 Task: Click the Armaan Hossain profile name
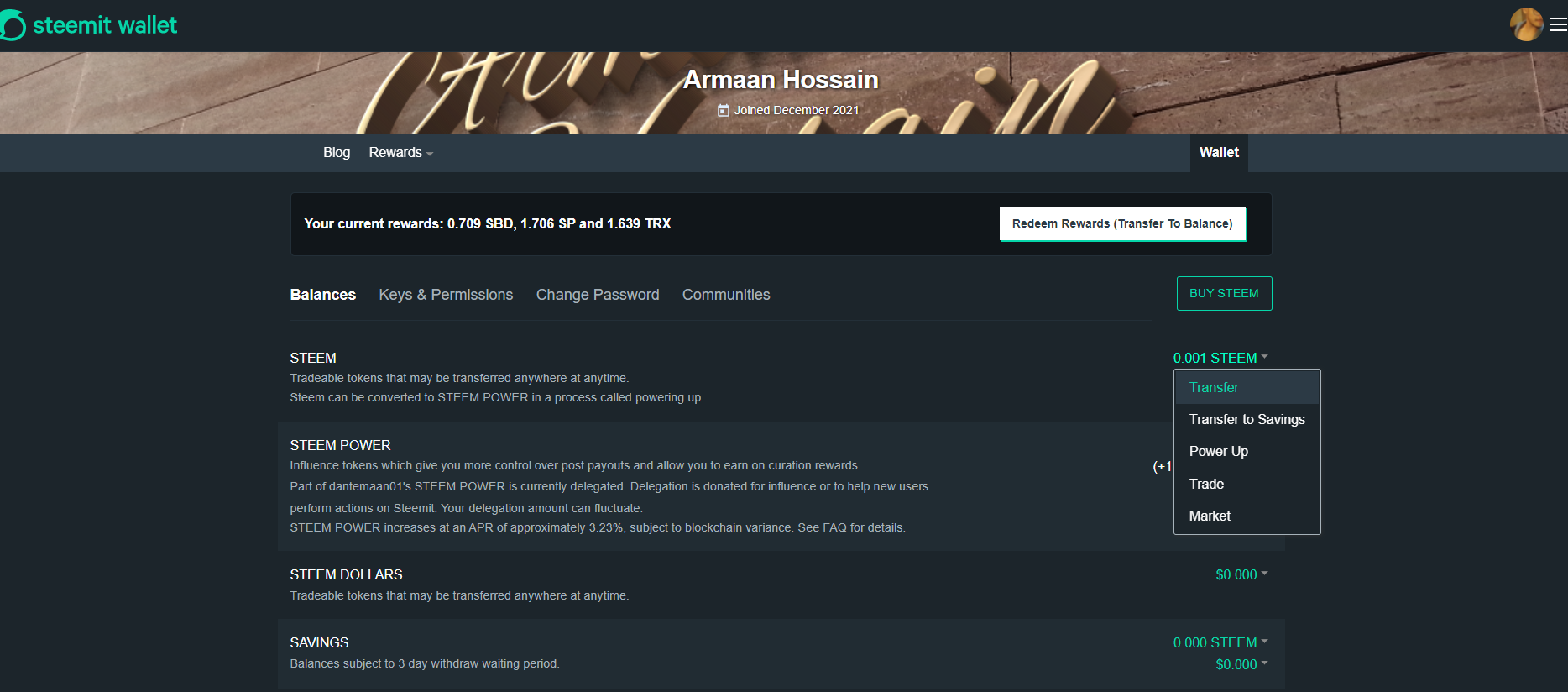pos(781,80)
